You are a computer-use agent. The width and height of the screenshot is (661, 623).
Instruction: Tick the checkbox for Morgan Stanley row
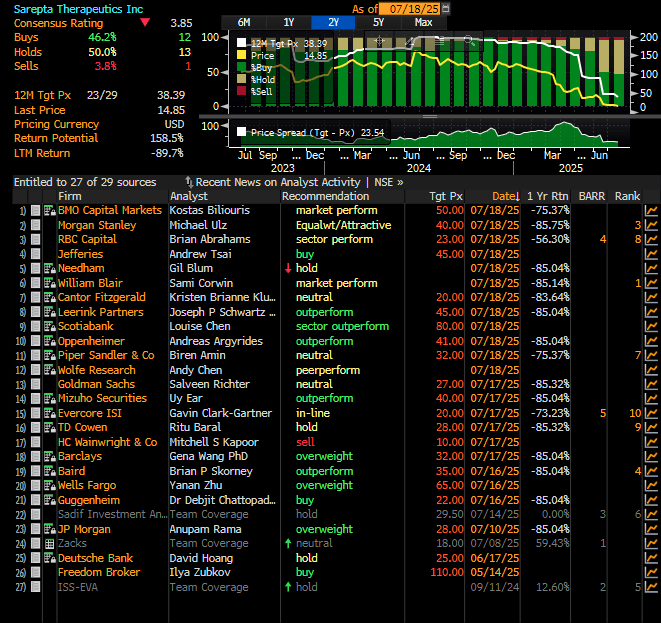(x=36, y=225)
